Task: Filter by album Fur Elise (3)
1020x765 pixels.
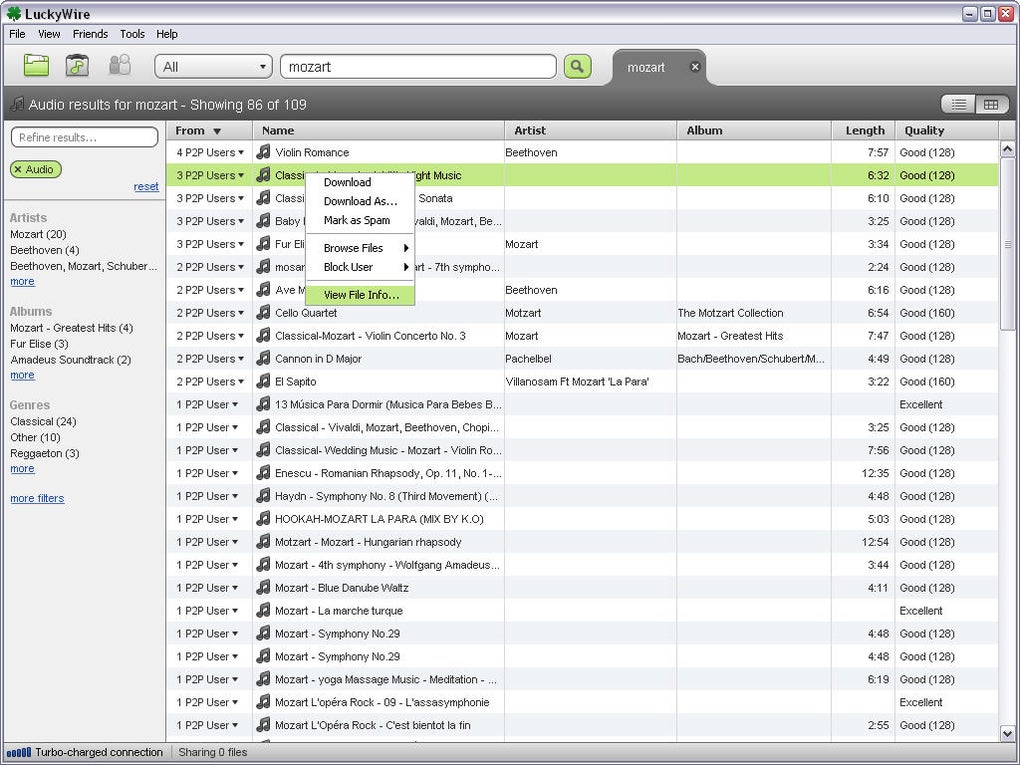Action: [x=39, y=343]
